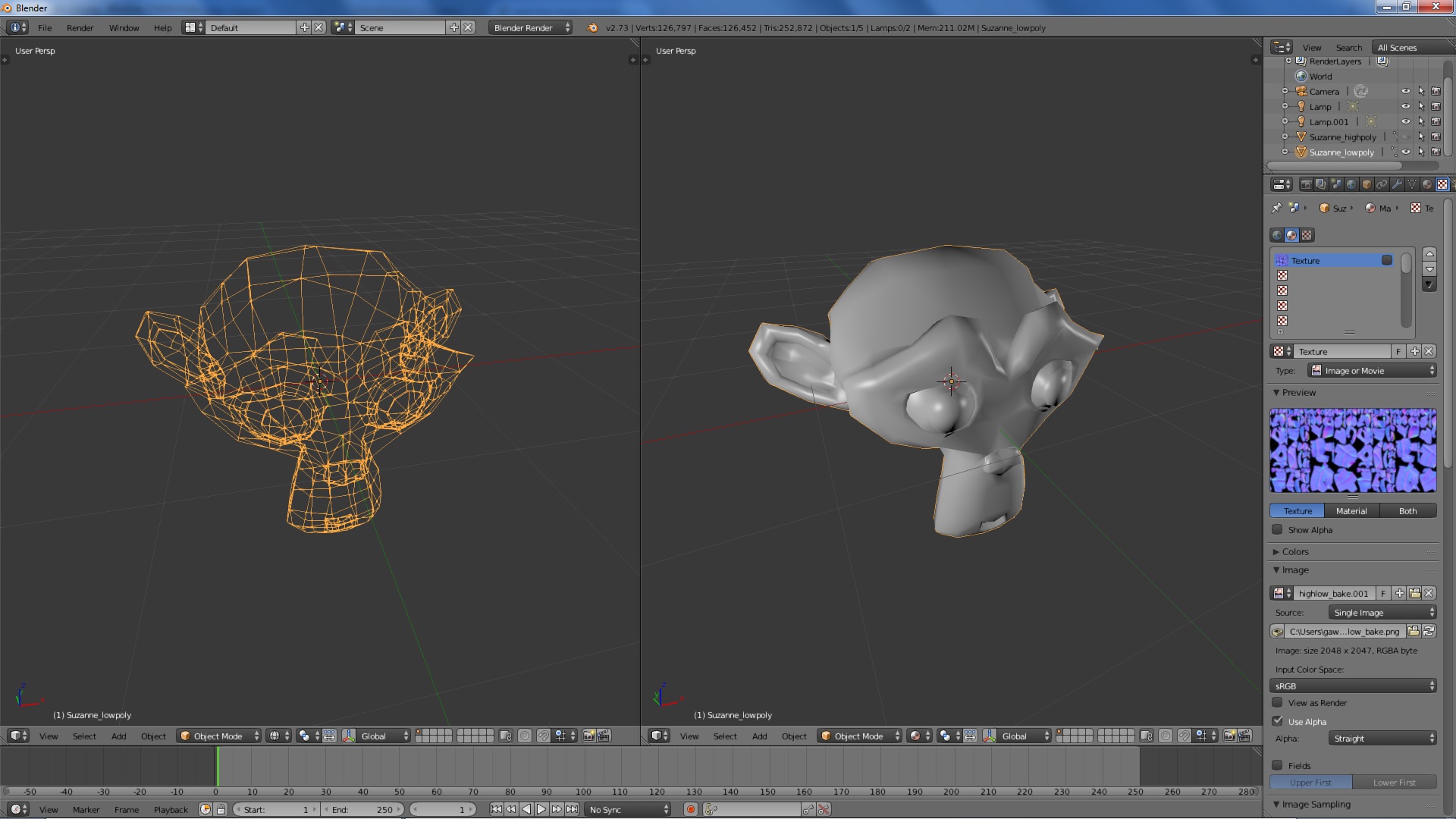Open the Render properties tab icon
1456x819 pixels.
pos(1306,184)
